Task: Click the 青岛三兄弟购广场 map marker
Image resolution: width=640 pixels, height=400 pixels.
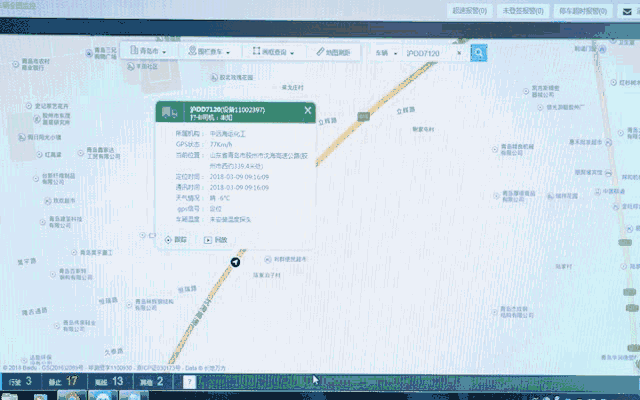Action: pyautogui.click(x=89, y=53)
